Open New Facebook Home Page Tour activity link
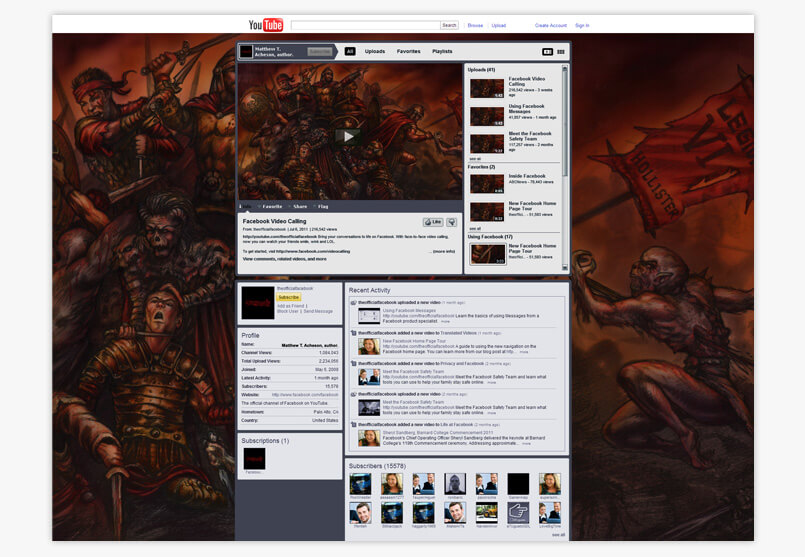This screenshot has height=557, width=805. tap(414, 341)
